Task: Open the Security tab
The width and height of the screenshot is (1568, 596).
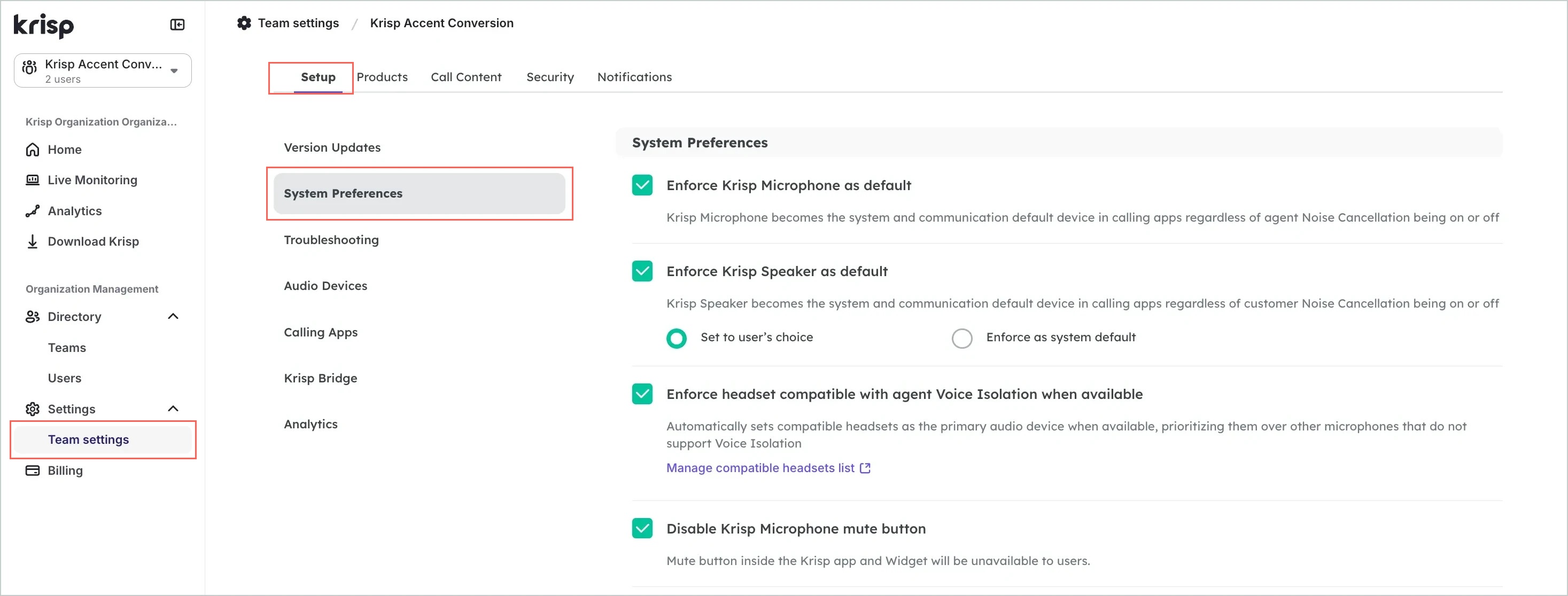Action: [549, 77]
